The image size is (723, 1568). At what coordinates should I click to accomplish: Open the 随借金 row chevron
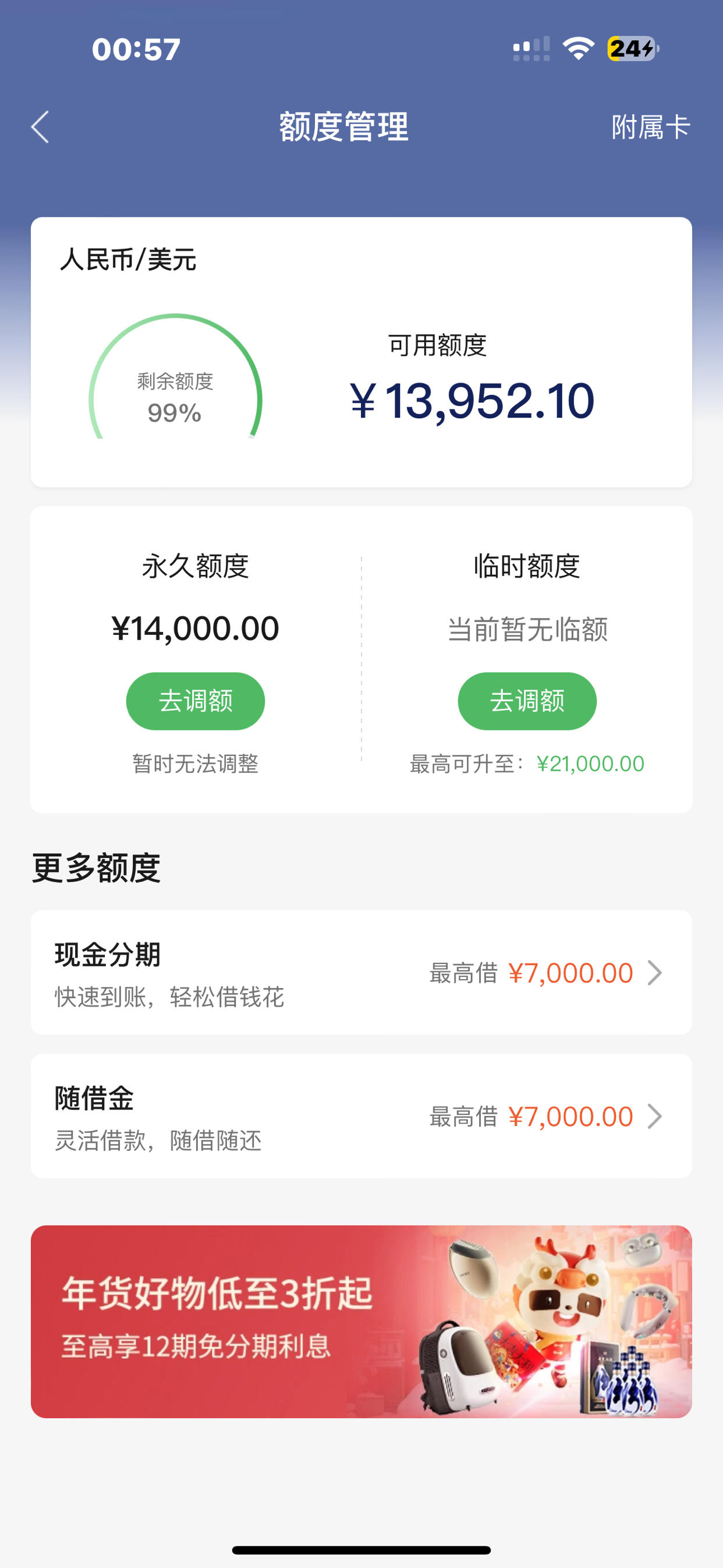[654, 1116]
